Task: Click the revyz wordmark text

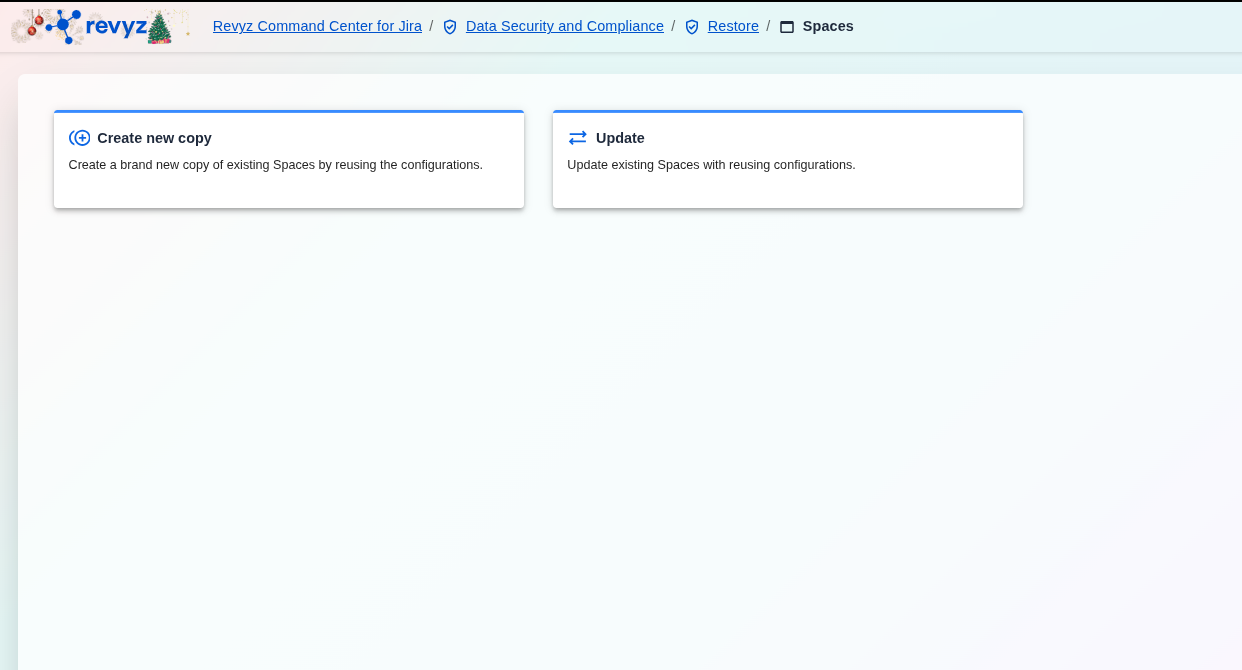Action: tap(116, 26)
